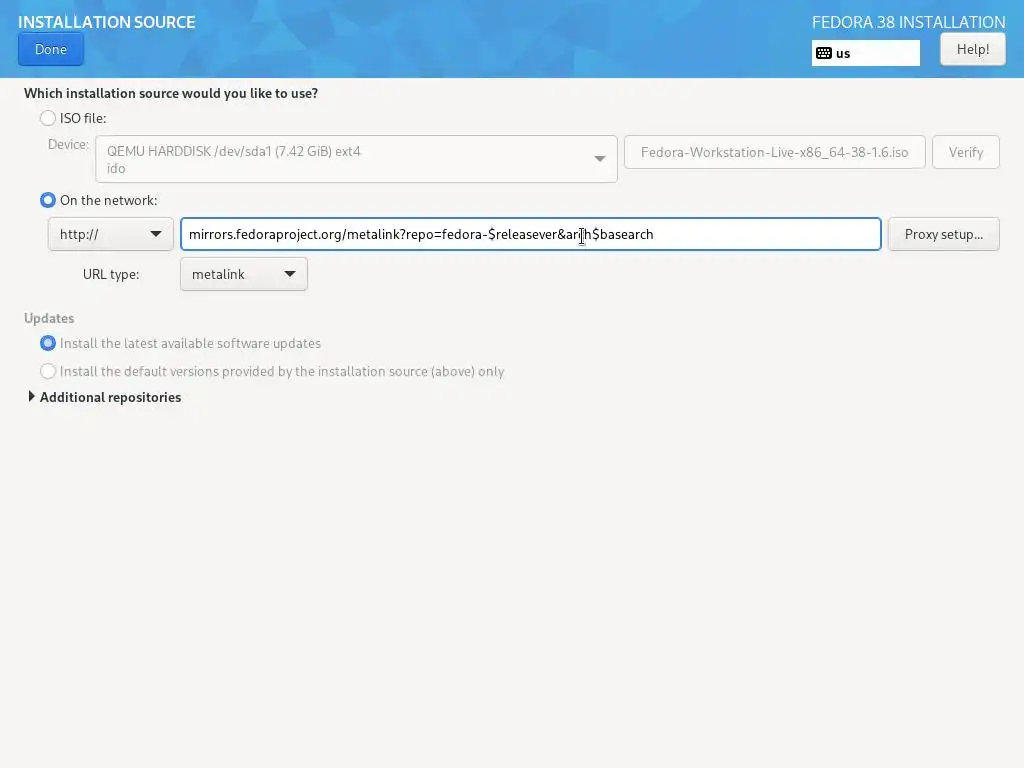The image size is (1024, 768).
Task: Click into the mirrors.fedoraproject.org URL field
Action: coord(530,234)
